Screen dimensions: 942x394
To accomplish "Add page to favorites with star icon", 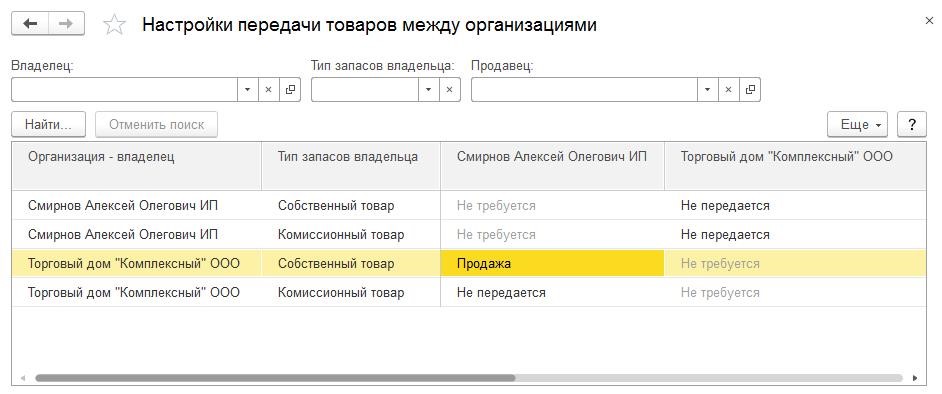I will [x=115, y=25].
